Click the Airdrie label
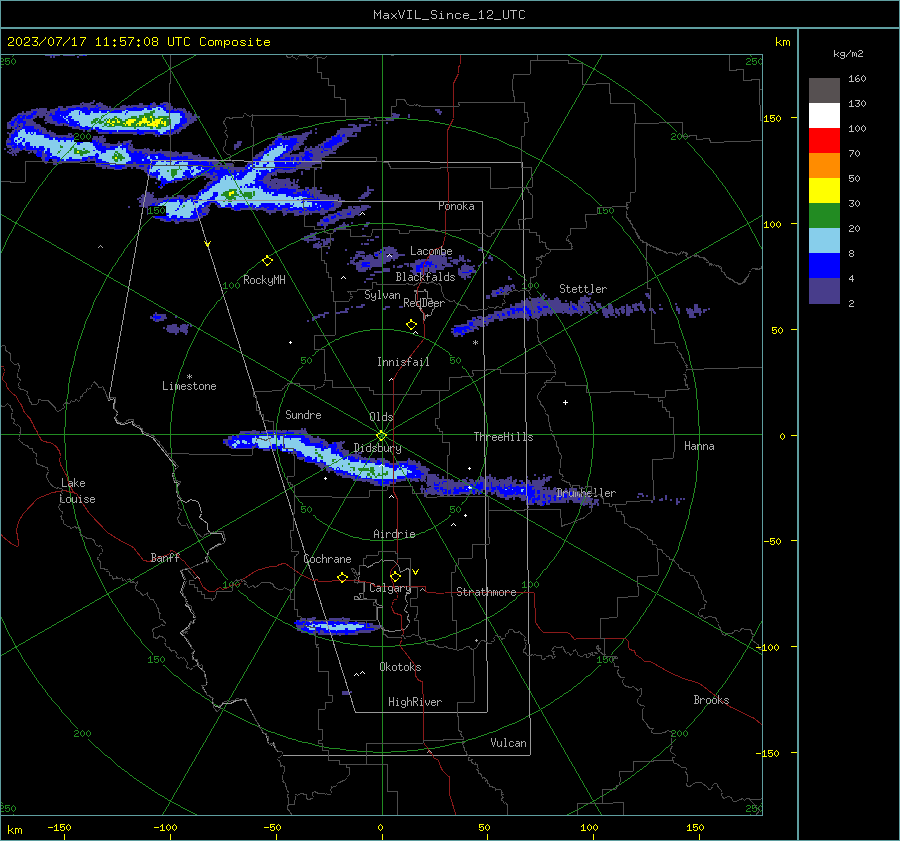The image size is (900, 841). (394, 534)
